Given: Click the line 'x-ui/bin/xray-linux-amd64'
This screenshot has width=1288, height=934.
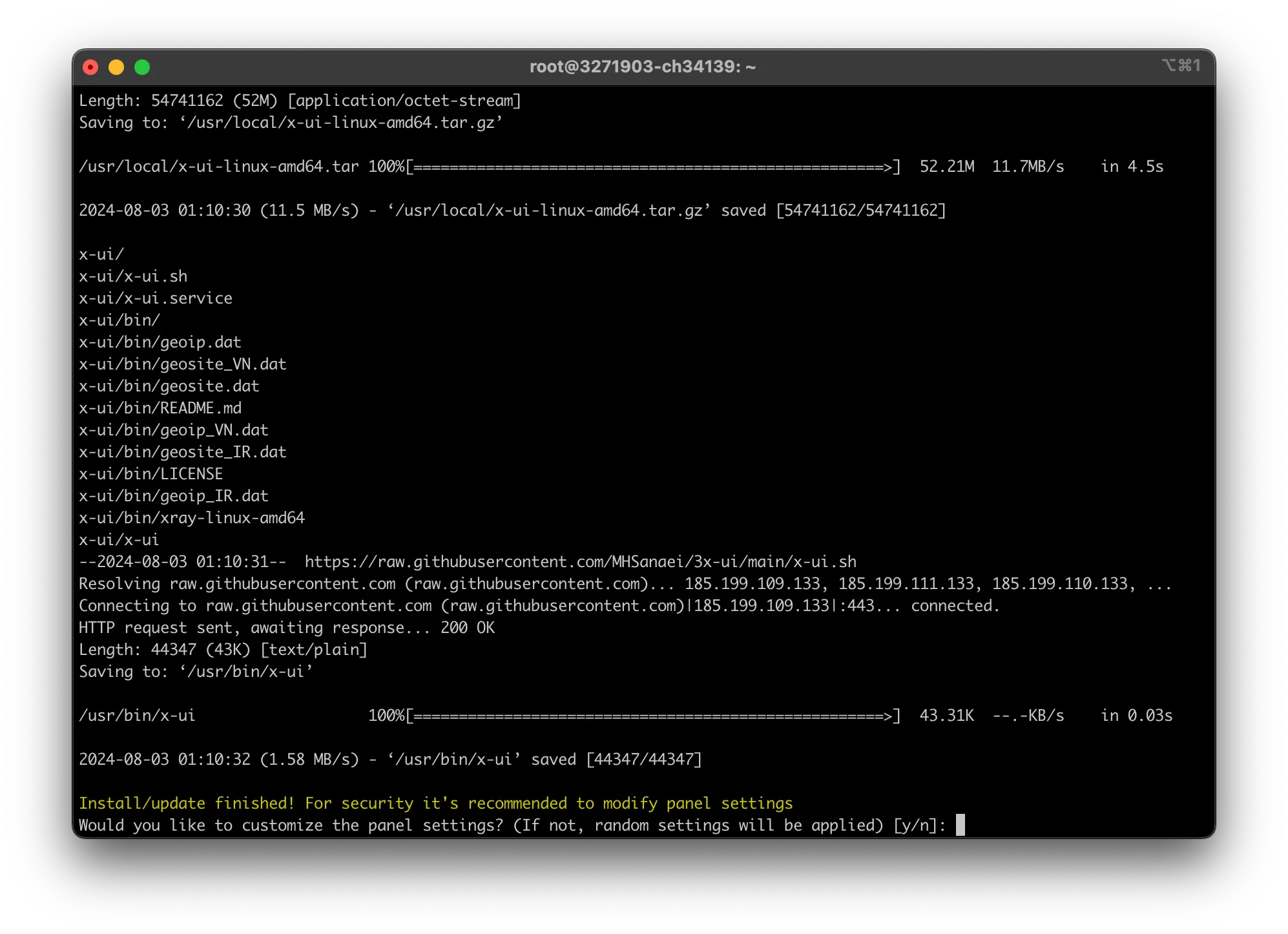Looking at the screenshot, I should pyautogui.click(x=192, y=518).
